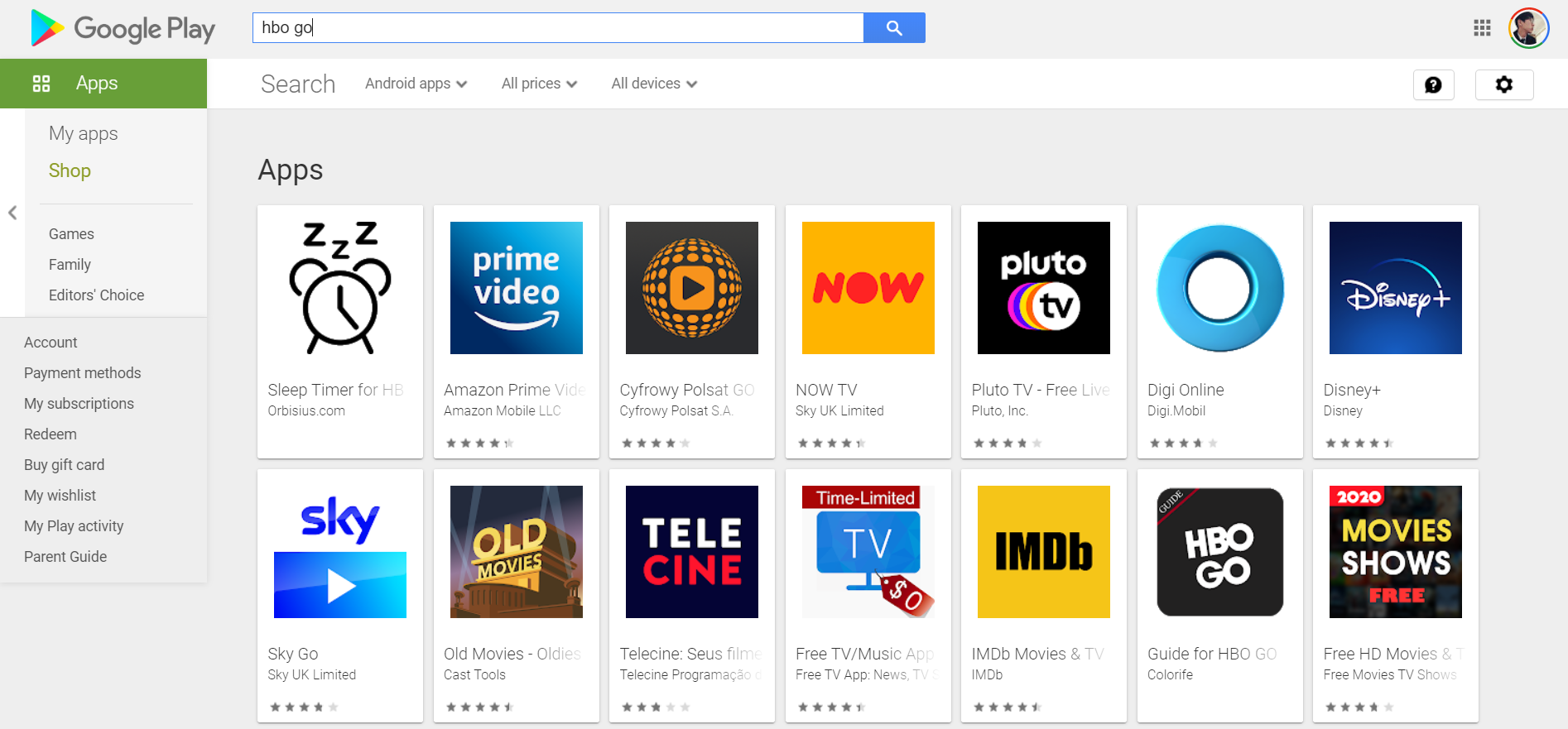
Task: Click the Guide for HBO GO title
Action: click(x=1212, y=654)
